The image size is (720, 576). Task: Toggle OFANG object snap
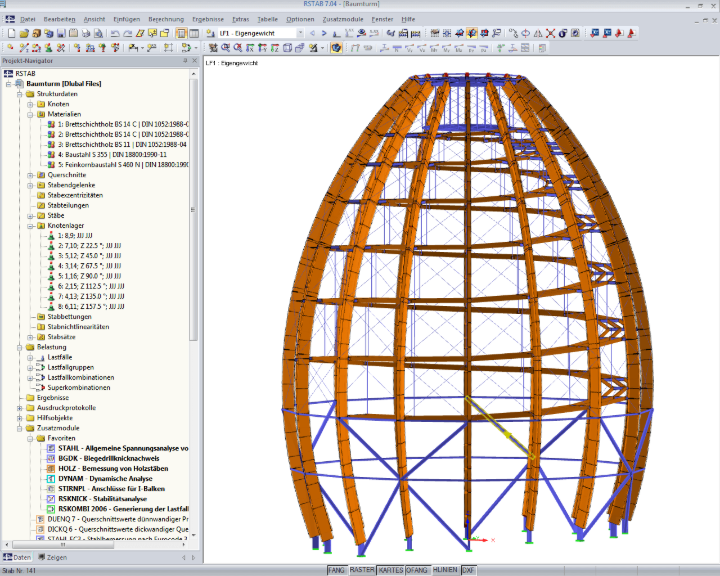coord(417,570)
